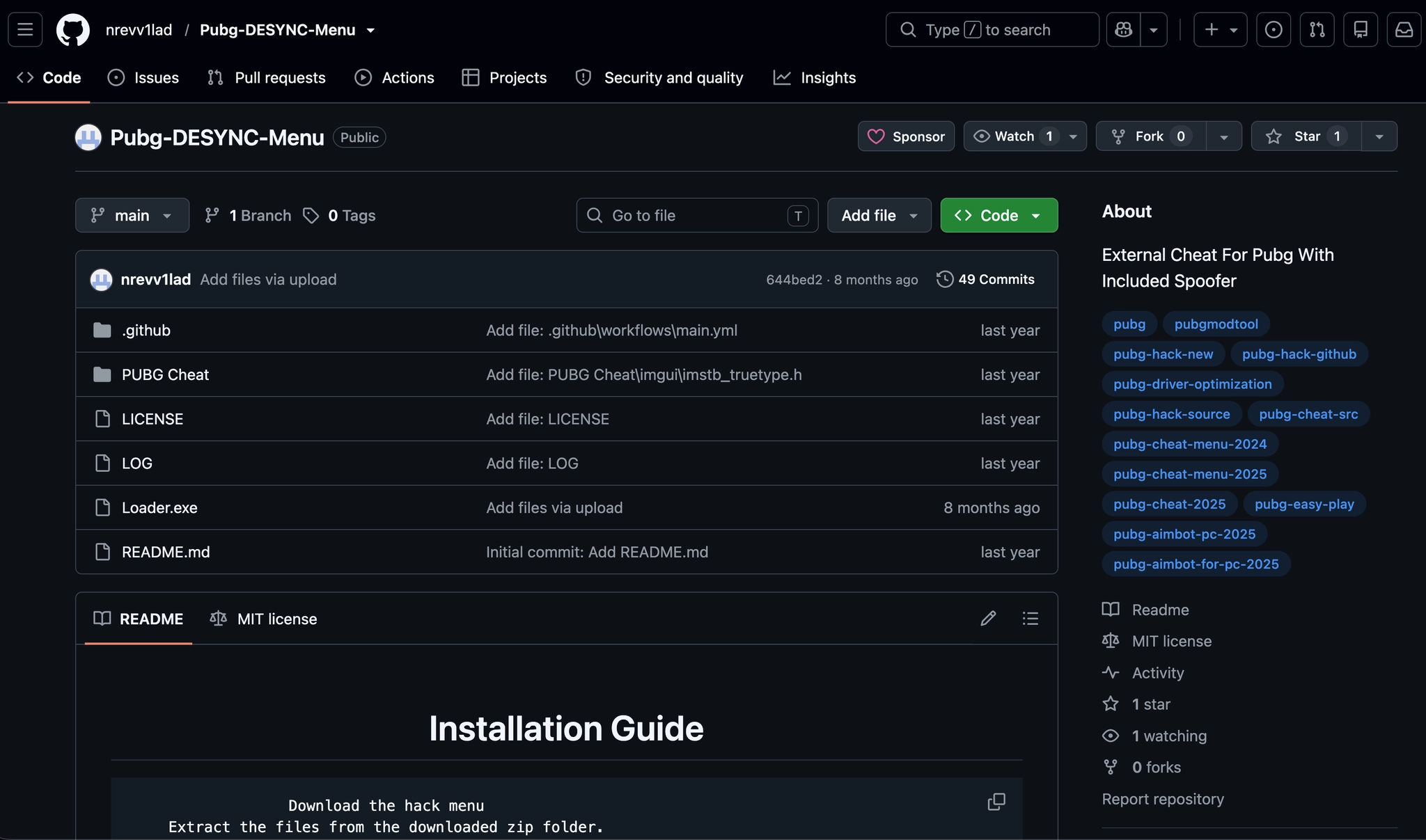The height and width of the screenshot is (840, 1426).
Task: Click the heart Sponsor button
Action: (906, 136)
